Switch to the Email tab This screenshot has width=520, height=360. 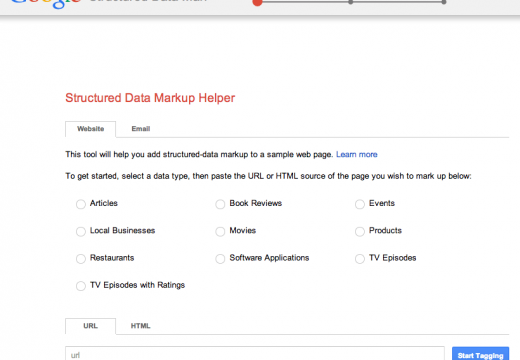click(x=141, y=129)
